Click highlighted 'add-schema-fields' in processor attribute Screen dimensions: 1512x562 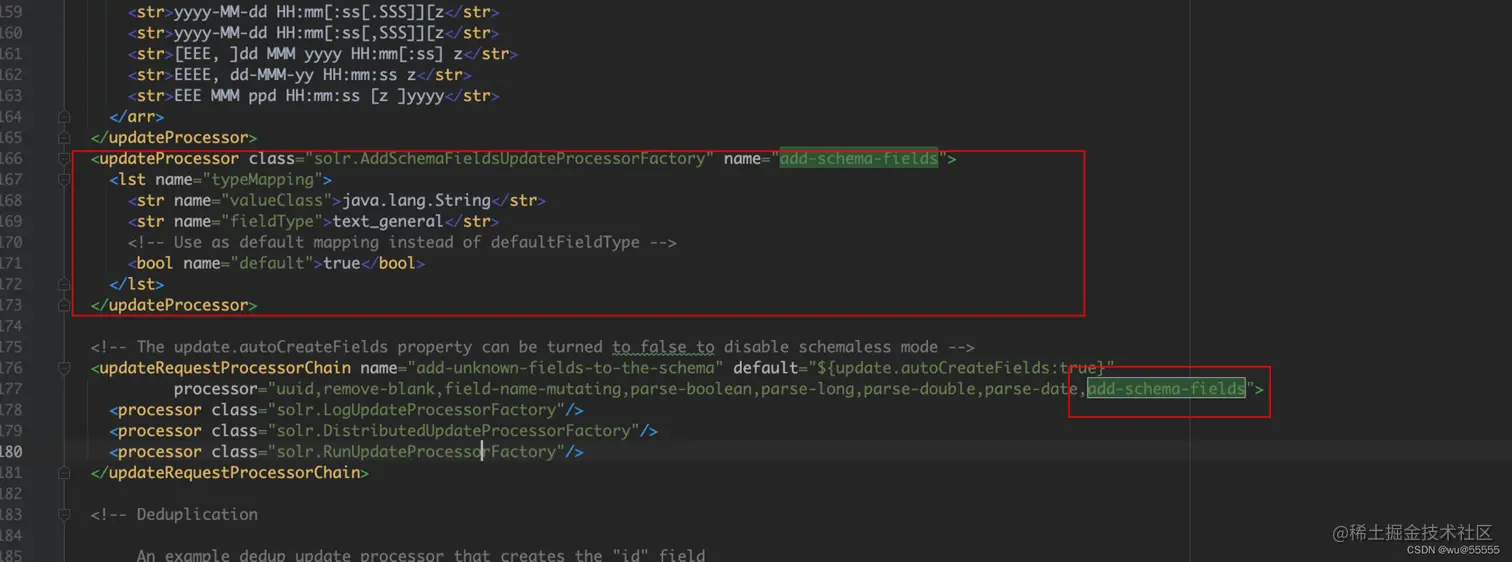pos(1166,389)
